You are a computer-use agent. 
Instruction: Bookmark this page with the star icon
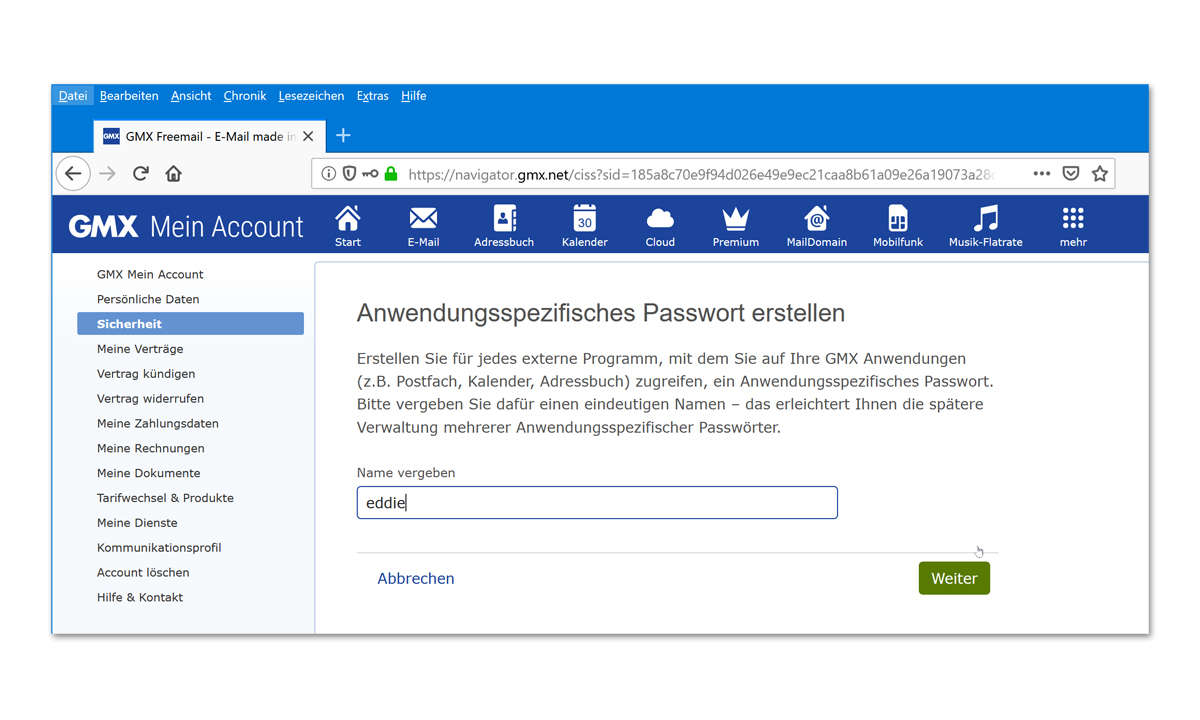click(1100, 173)
